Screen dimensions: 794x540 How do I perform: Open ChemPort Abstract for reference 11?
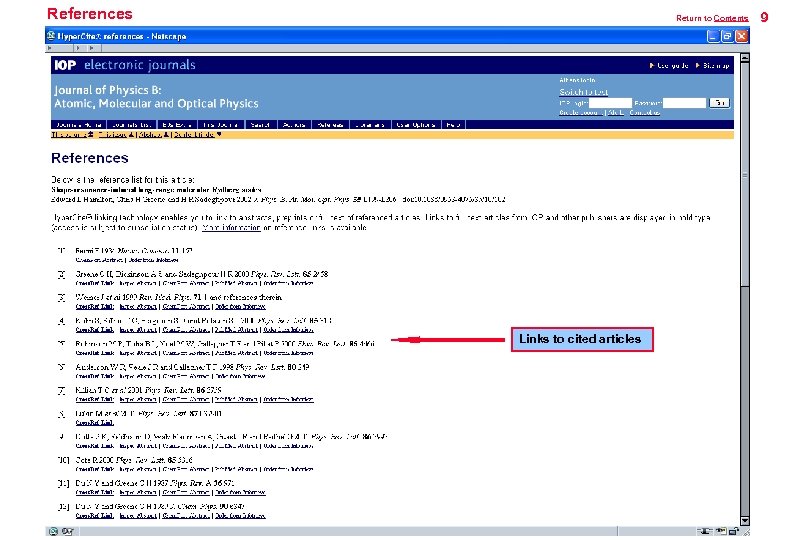tap(186, 492)
